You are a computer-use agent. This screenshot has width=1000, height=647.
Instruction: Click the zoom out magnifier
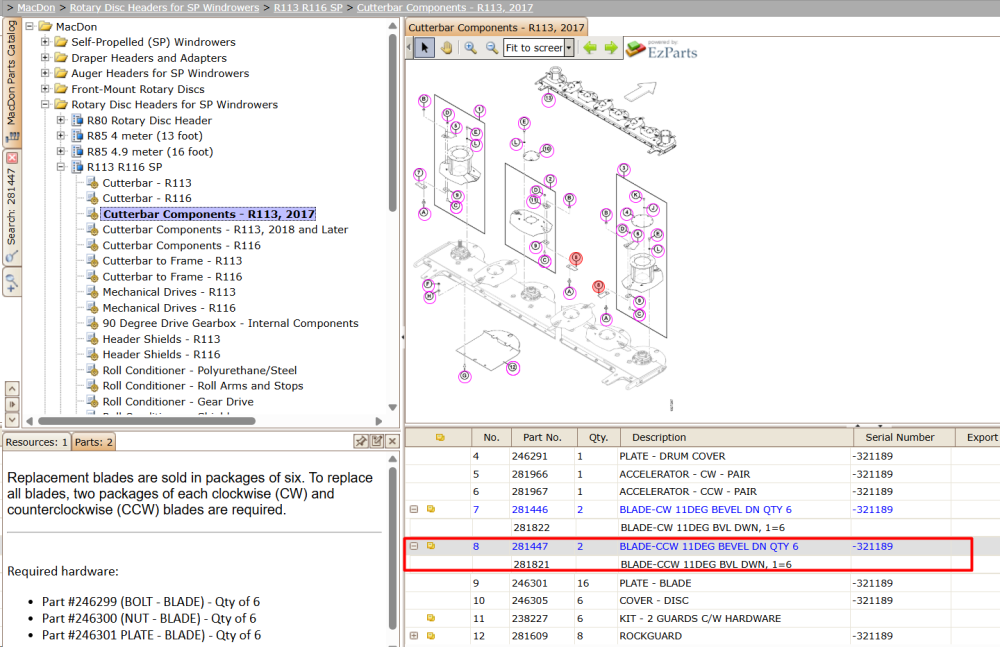pyautogui.click(x=492, y=48)
